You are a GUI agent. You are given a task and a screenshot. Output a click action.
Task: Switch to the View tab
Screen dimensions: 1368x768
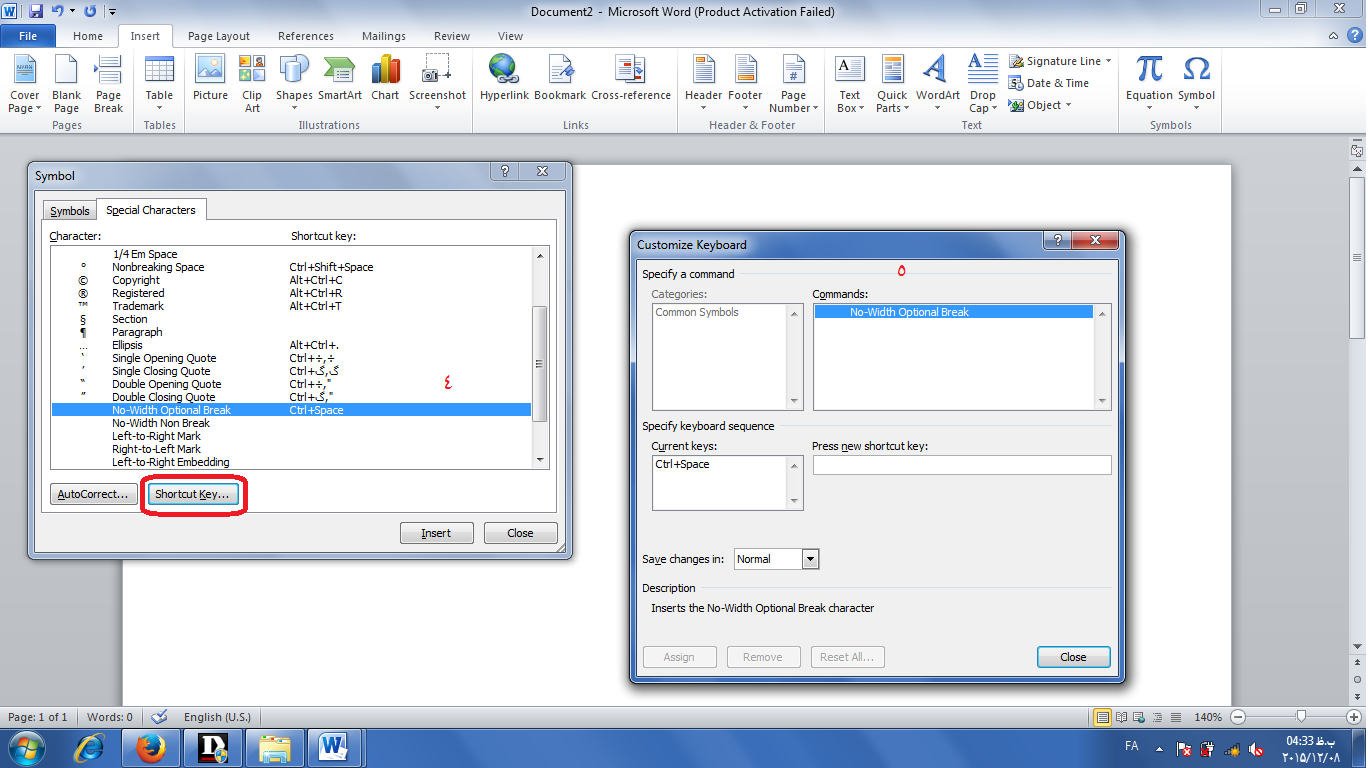[510, 36]
